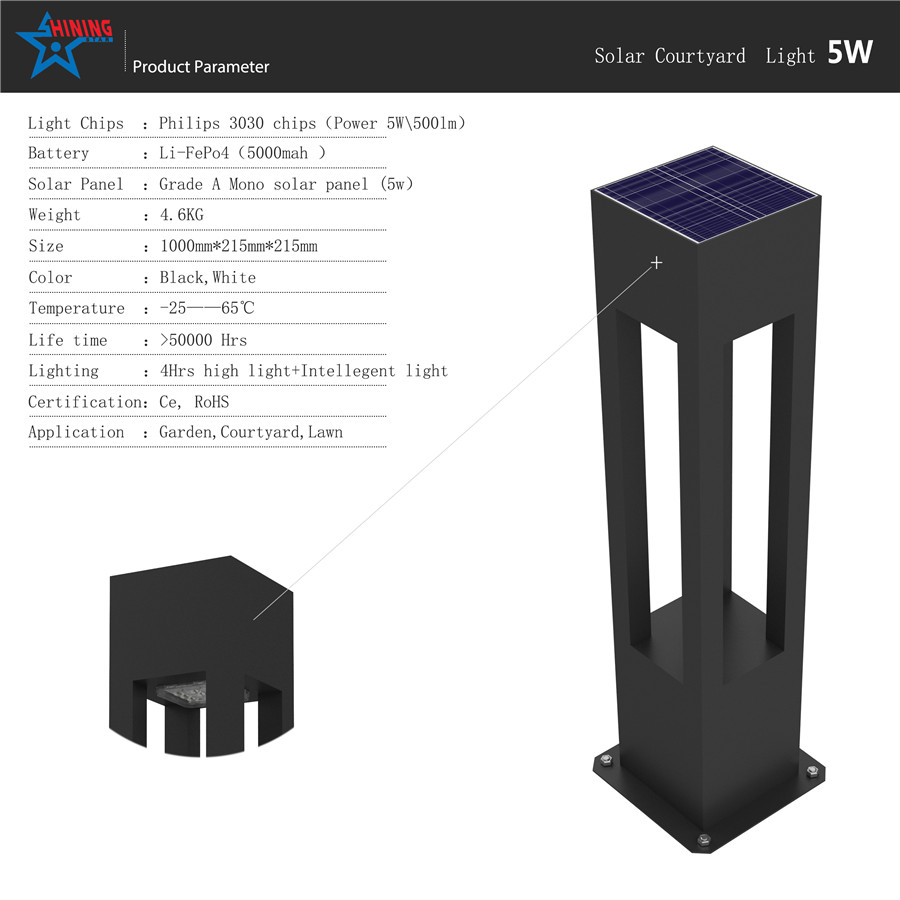Select the "Life time" label
Image resolution: width=900 pixels, height=900 pixels.
coord(68,340)
